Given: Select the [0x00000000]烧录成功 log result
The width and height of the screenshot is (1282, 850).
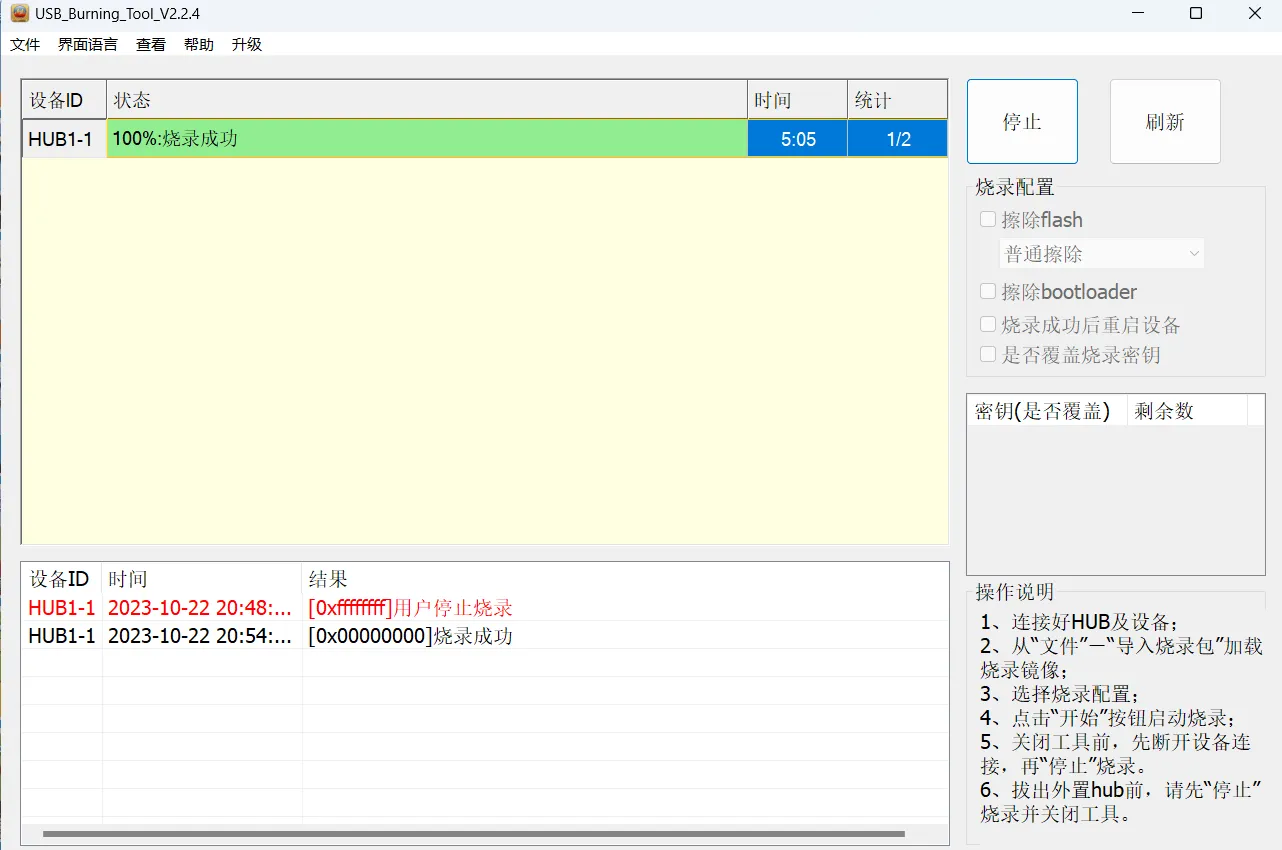Looking at the screenshot, I should [410, 636].
